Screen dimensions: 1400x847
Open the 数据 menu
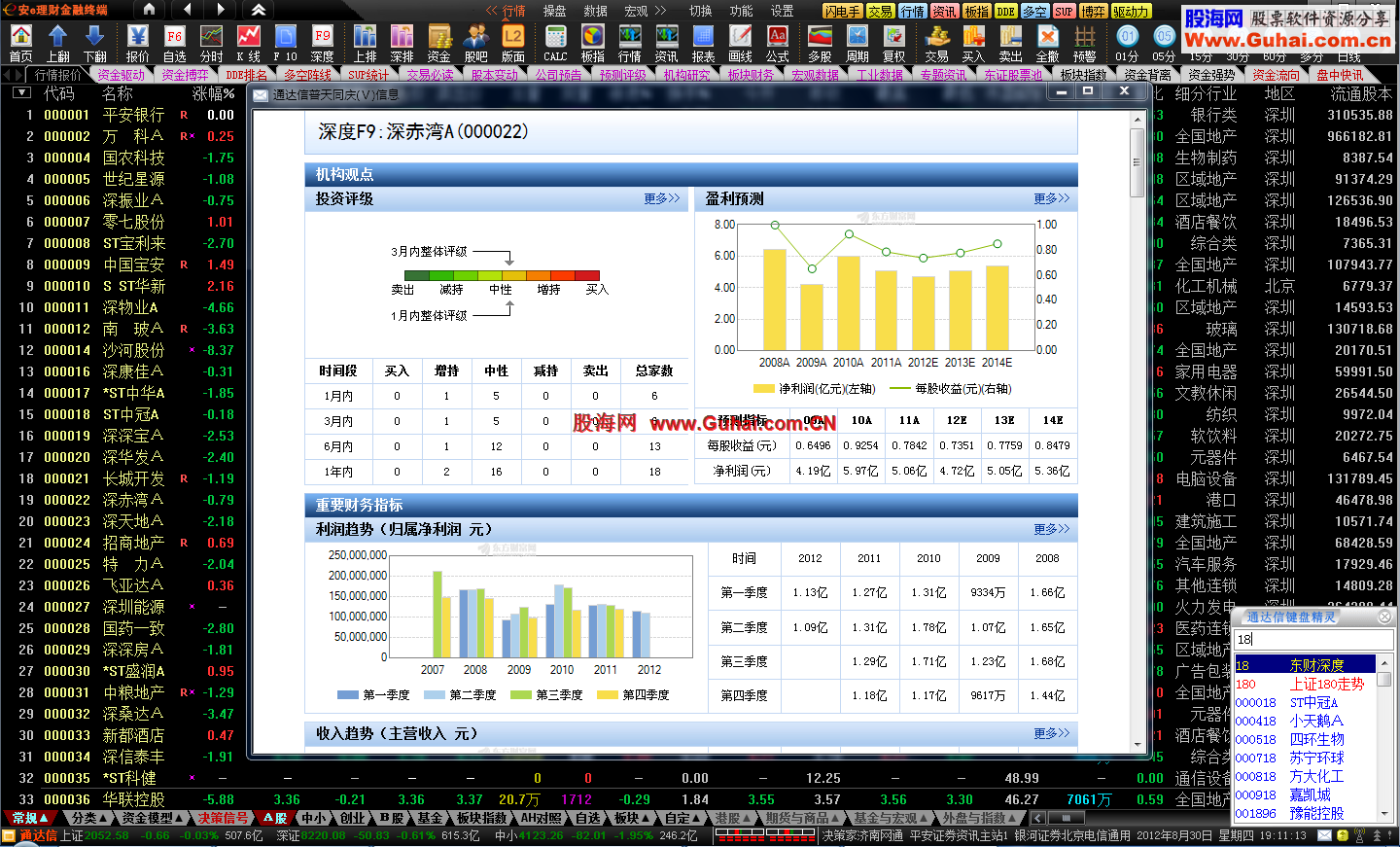[595, 11]
